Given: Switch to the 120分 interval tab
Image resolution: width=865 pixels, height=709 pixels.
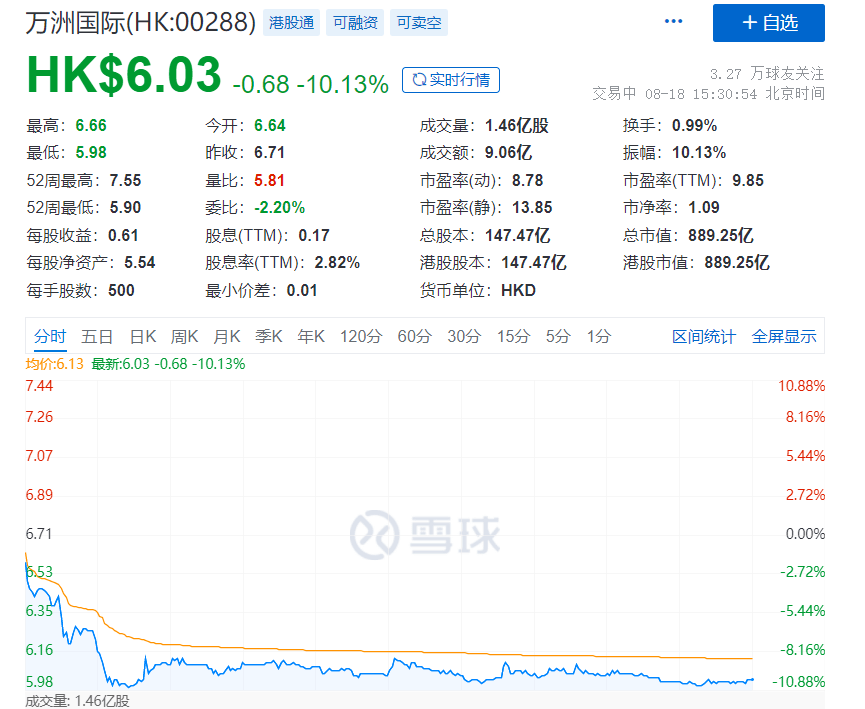Looking at the screenshot, I should (360, 337).
